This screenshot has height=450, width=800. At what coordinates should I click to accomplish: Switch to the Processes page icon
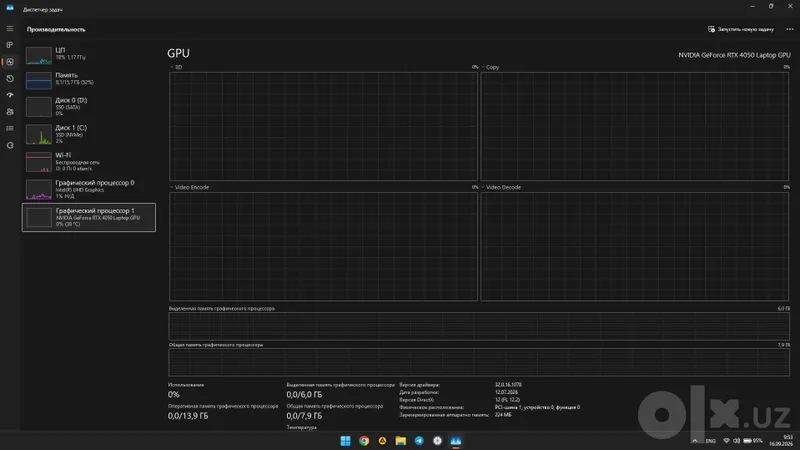coord(10,45)
